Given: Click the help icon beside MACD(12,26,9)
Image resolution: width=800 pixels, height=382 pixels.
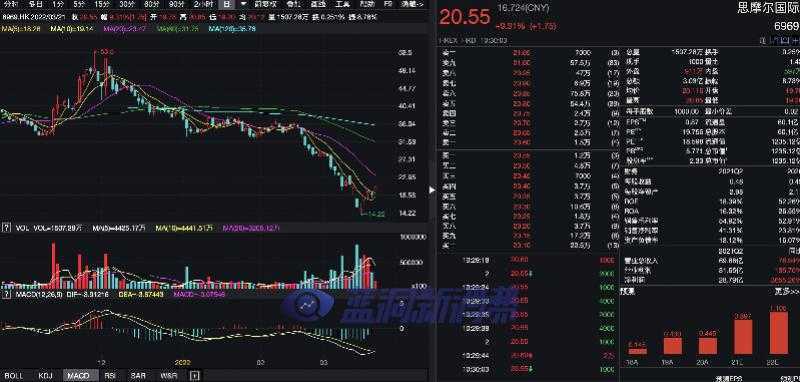Looking at the screenshot, I should pyautogui.click(x=7, y=294).
